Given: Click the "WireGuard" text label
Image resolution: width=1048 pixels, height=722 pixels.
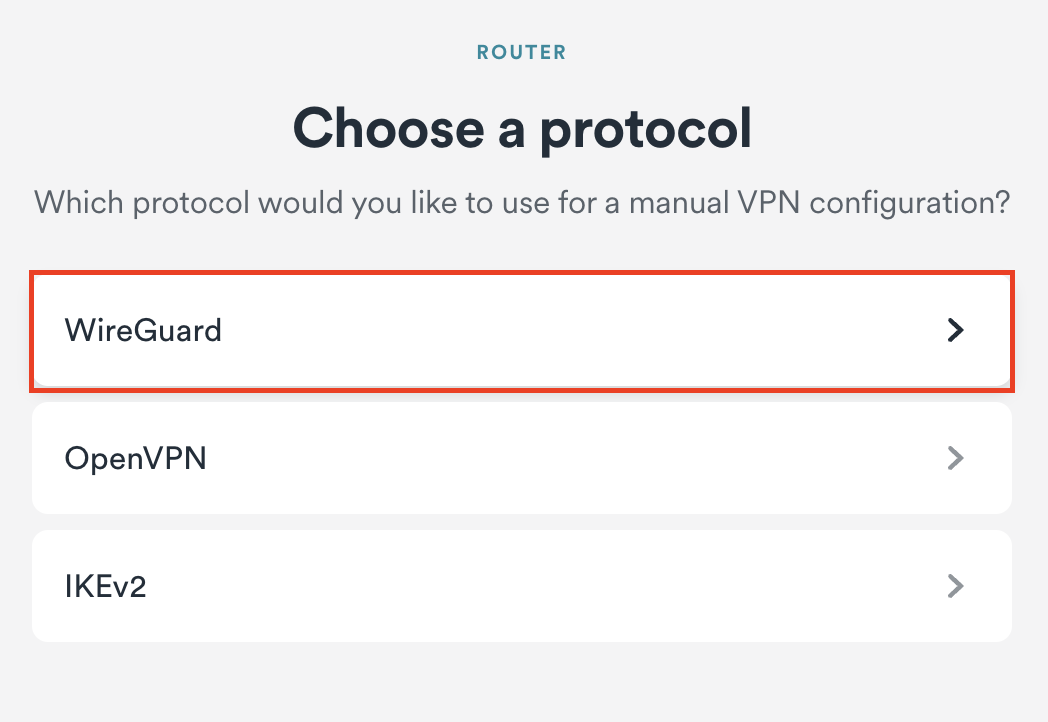Looking at the screenshot, I should tap(143, 330).
